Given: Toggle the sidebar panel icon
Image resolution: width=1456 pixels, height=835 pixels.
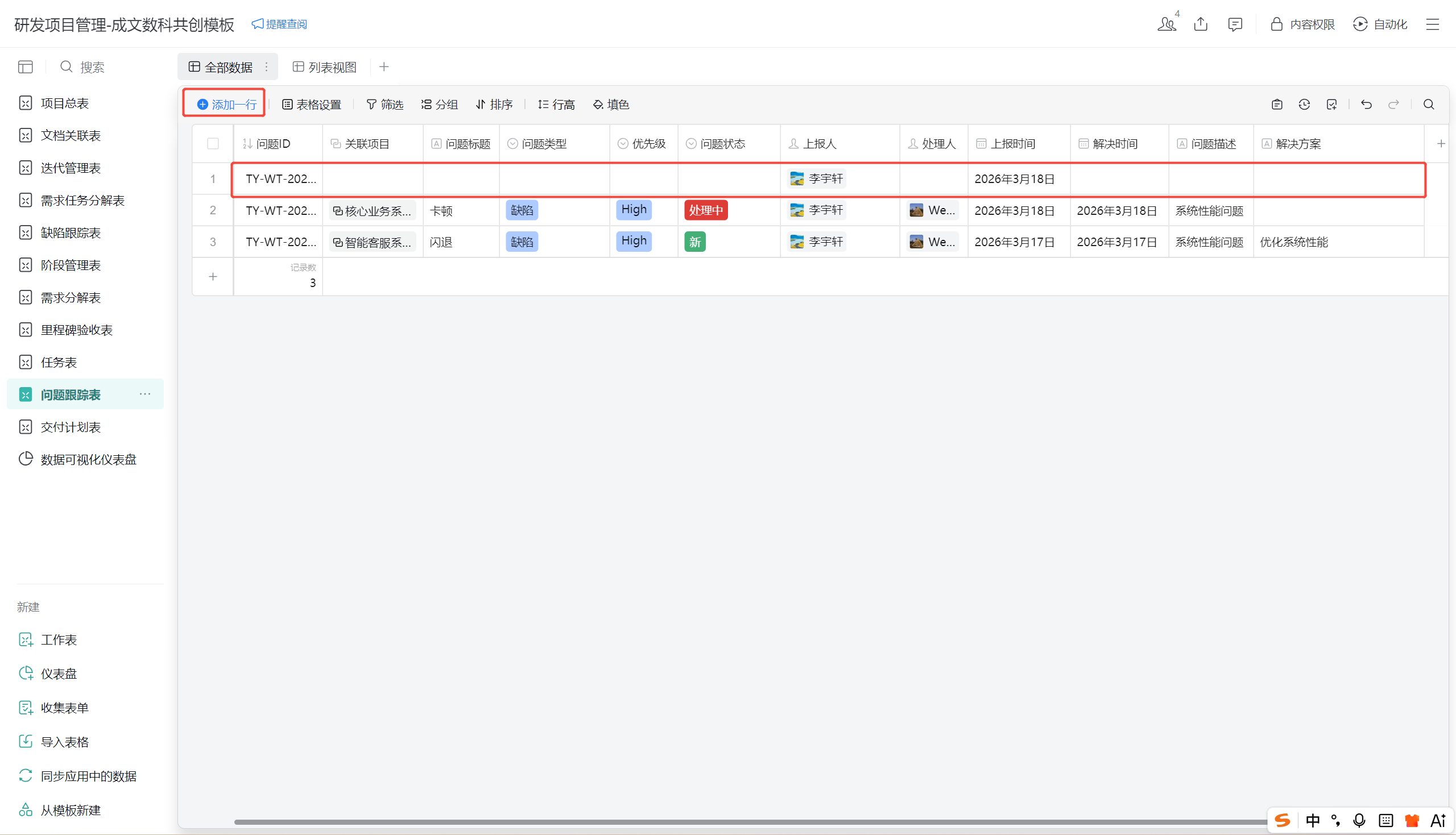Looking at the screenshot, I should (25, 67).
